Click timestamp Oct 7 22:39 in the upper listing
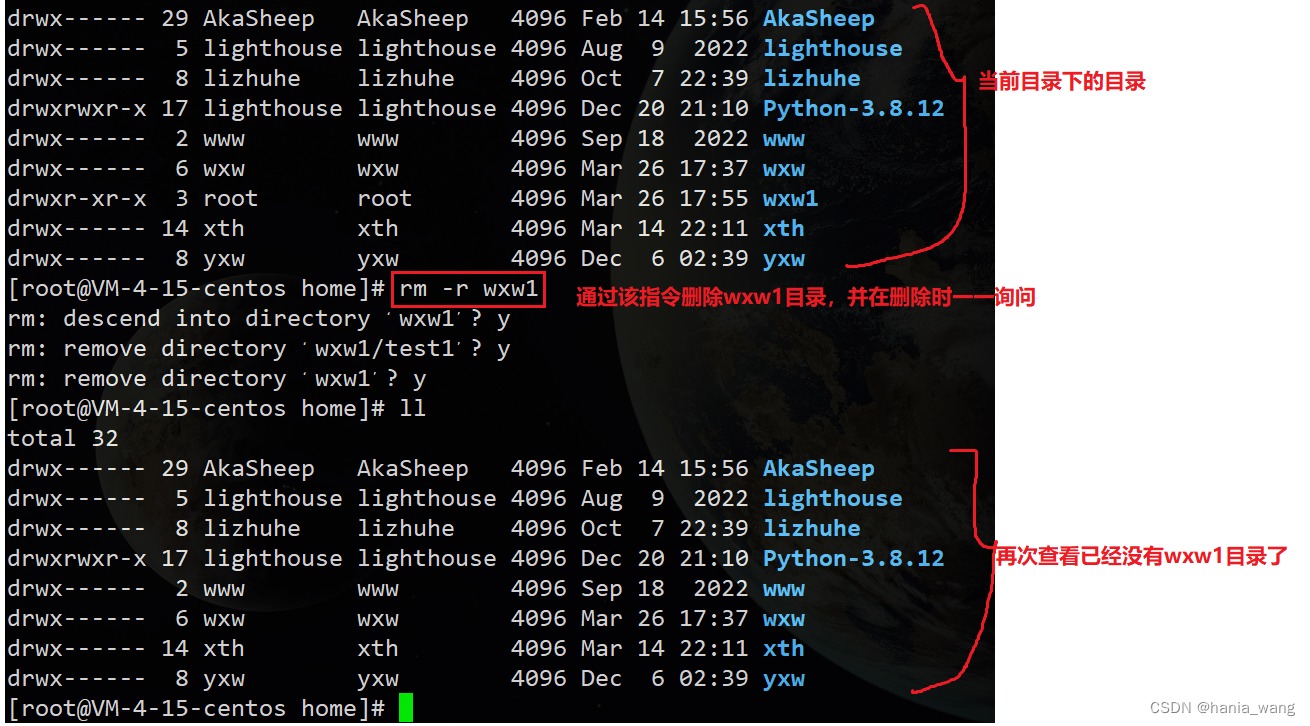This screenshot has width=1310, height=726. click(664, 79)
